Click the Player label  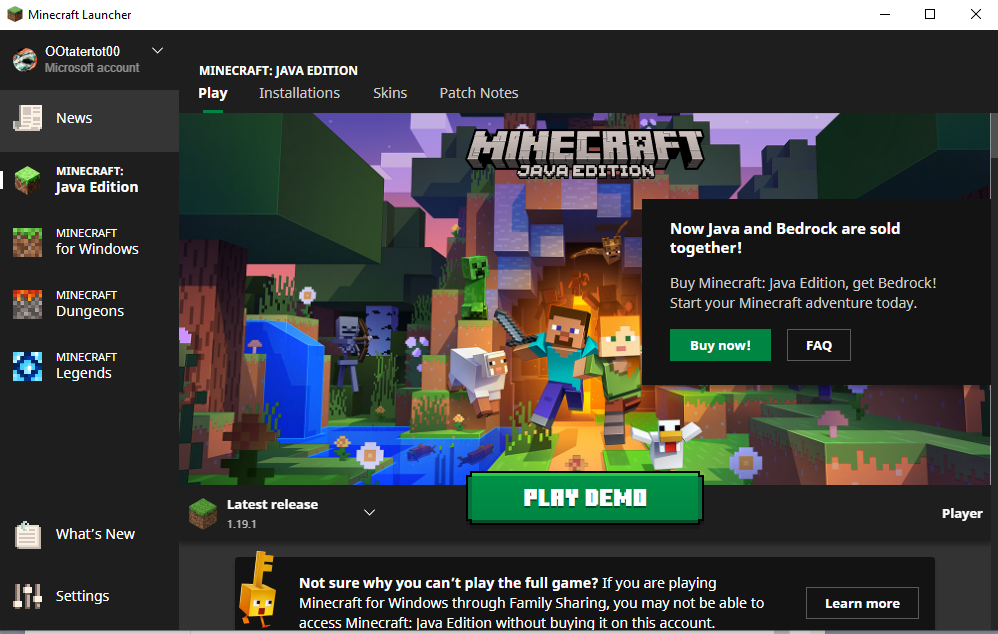(962, 514)
